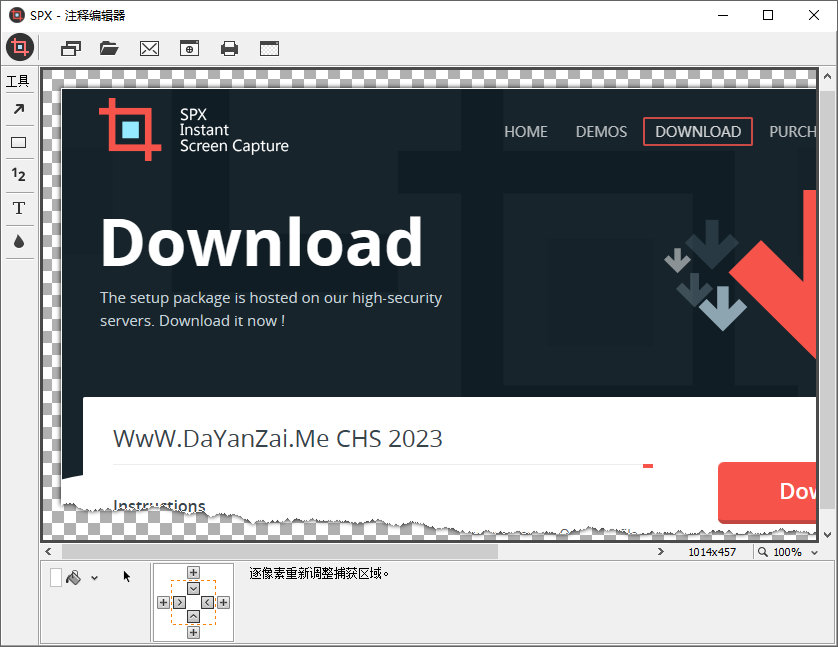Viewport: 838px width, 647px height.
Task: Expand capture area leftward with the left plus
Action: coord(164,603)
